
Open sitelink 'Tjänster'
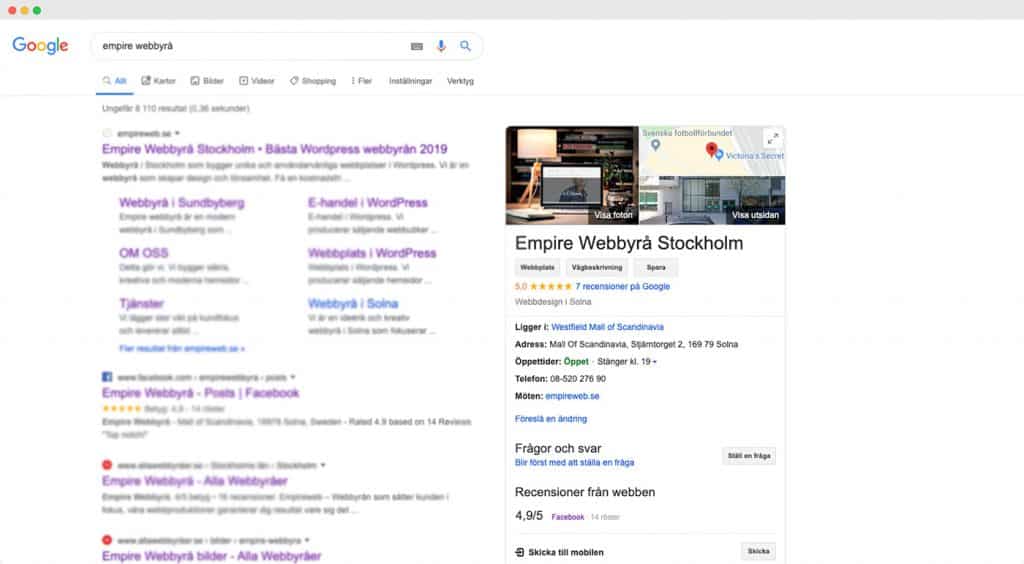(x=141, y=304)
